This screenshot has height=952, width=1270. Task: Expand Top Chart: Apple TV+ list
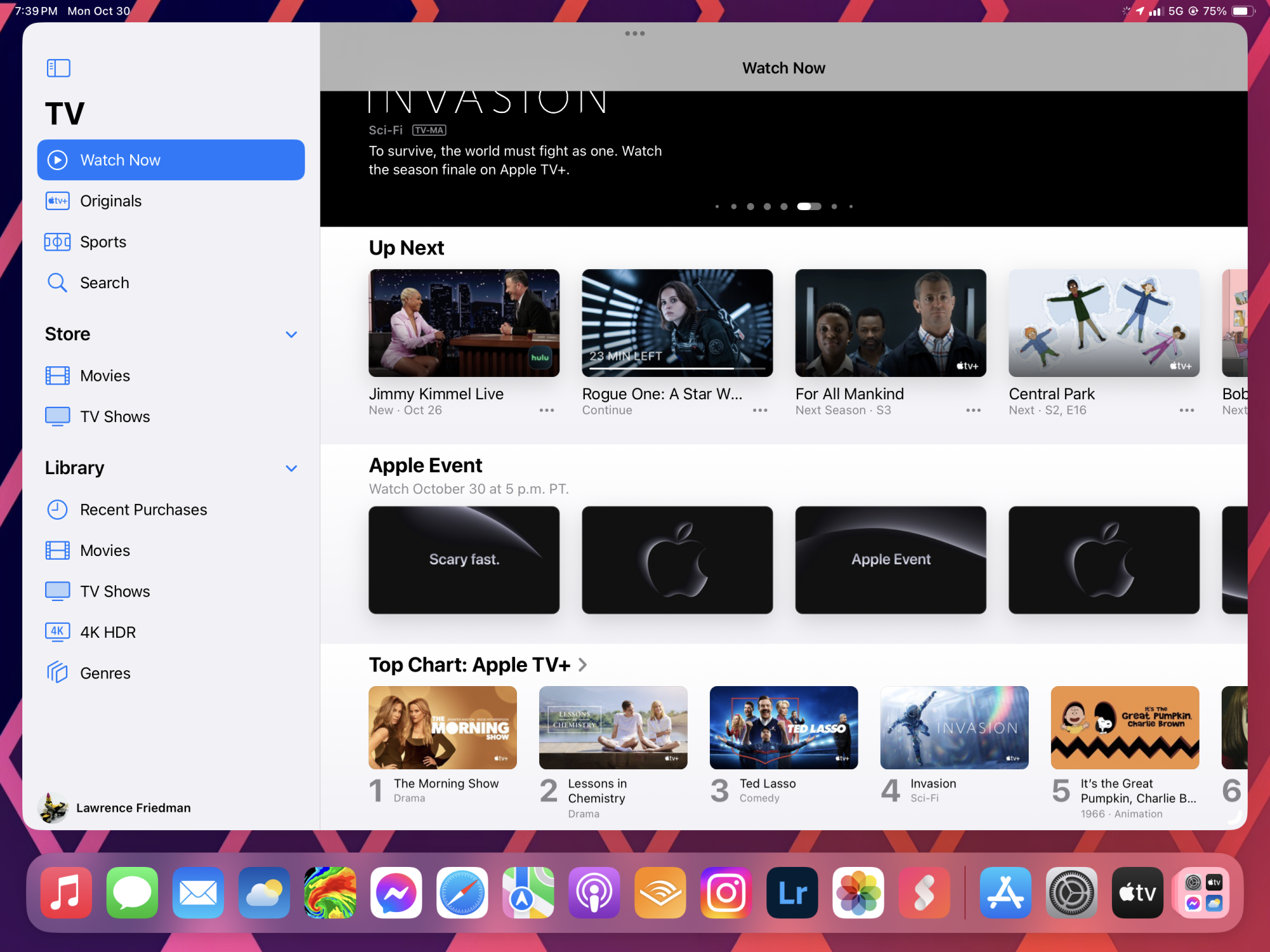pos(583,665)
